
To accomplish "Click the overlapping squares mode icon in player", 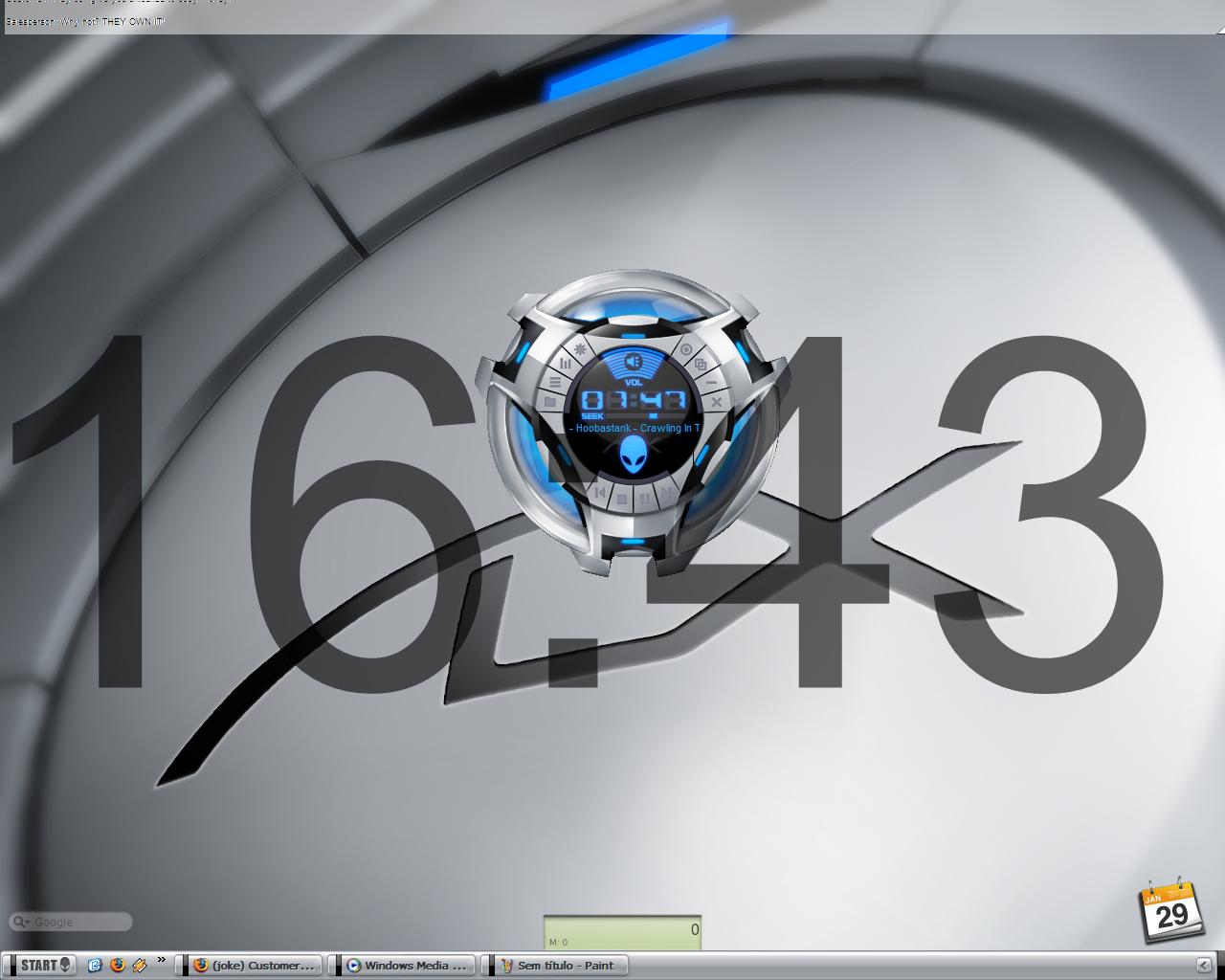I will coord(701,364).
